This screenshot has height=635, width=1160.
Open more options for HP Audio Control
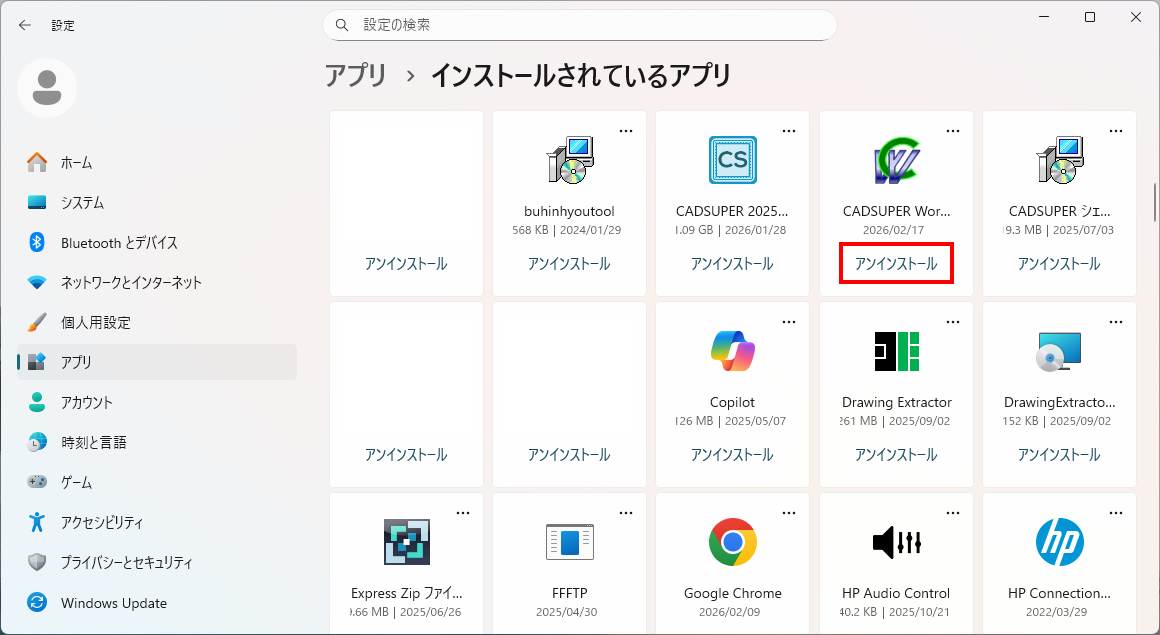tap(953, 513)
